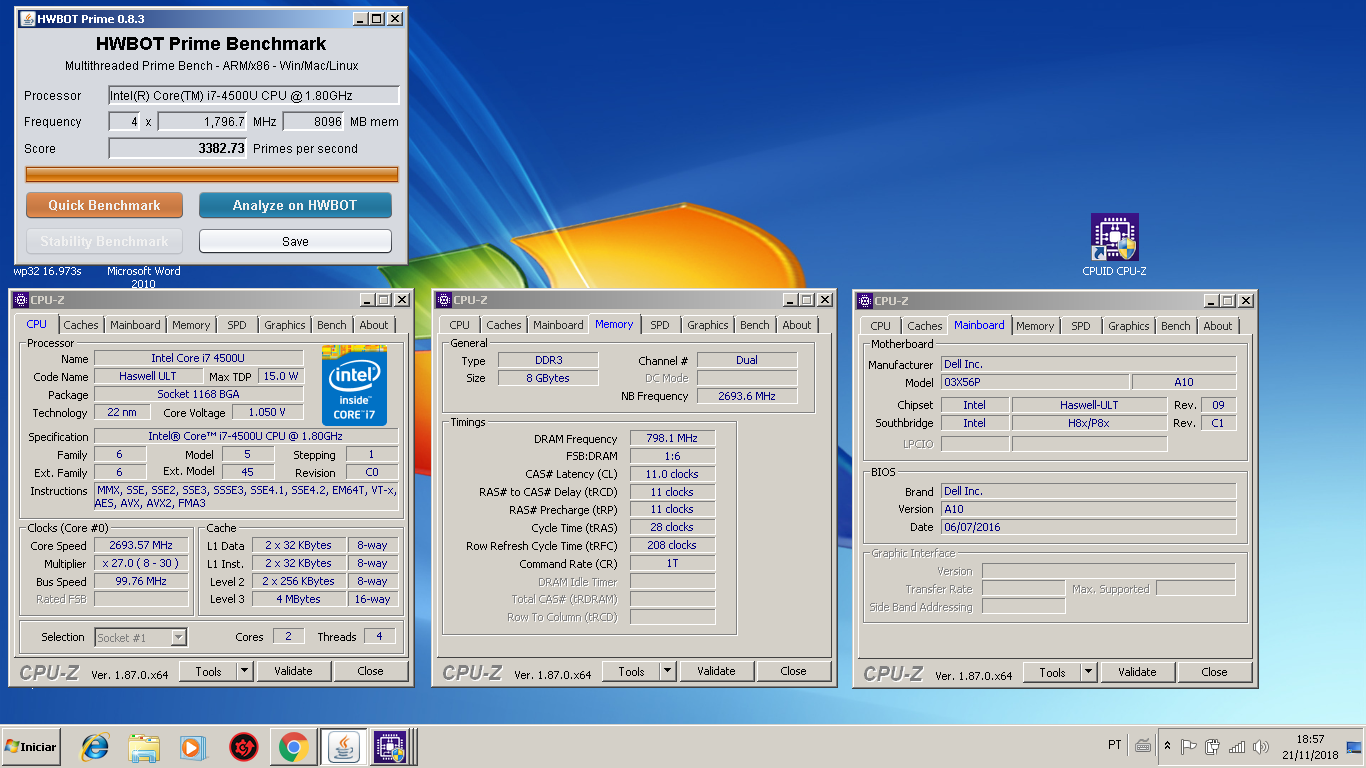The width and height of the screenshot is (1366, 768).
Task: Click Analyze on HWBOT button
Action: tap(295, 205)
